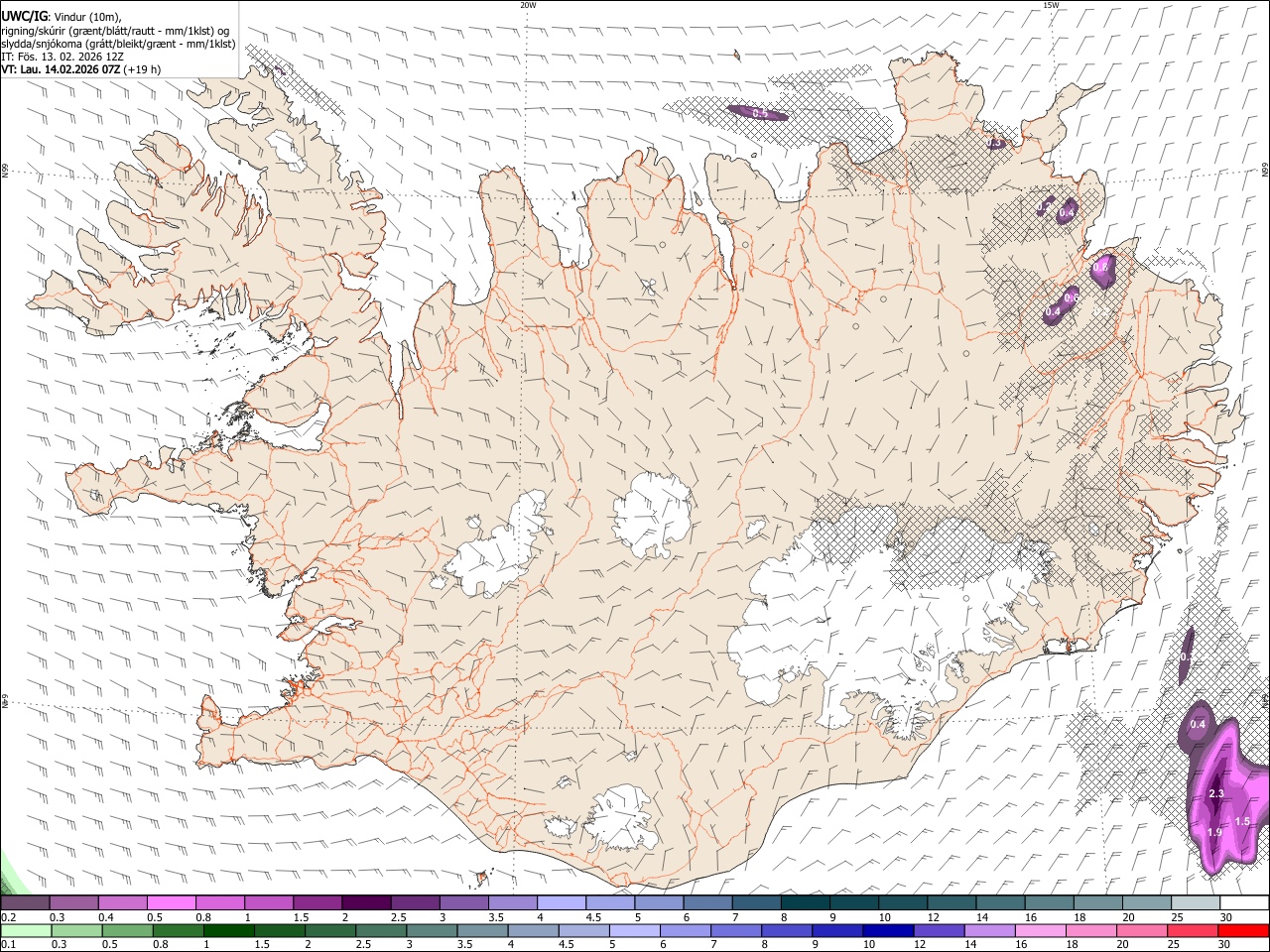Pick the deep blue swatch labeled 10 in lower scale
This screenshot has width=1270, height=952.
888,930
